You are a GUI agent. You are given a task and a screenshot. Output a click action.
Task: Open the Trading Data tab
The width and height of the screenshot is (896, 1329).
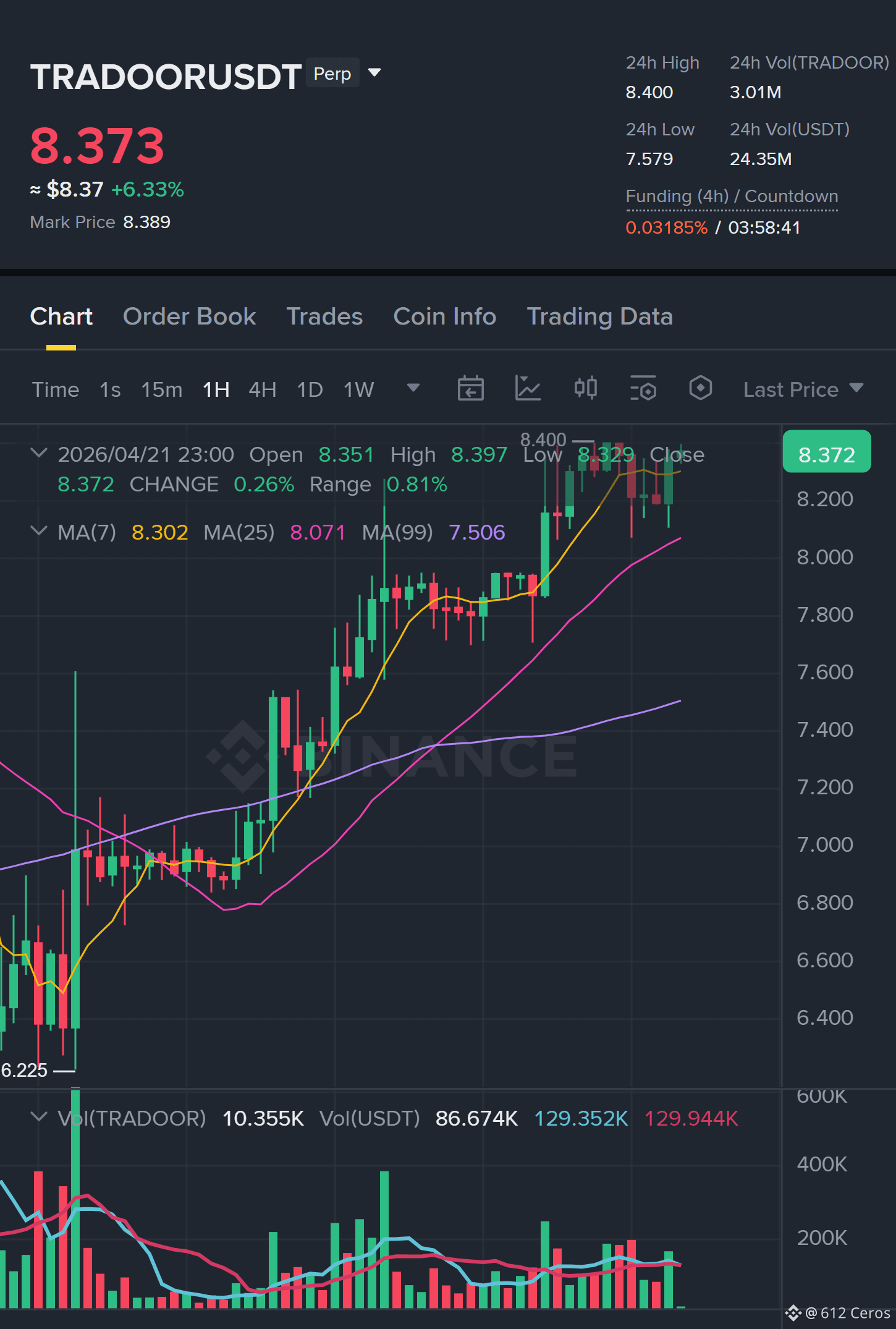click(599, 316)
